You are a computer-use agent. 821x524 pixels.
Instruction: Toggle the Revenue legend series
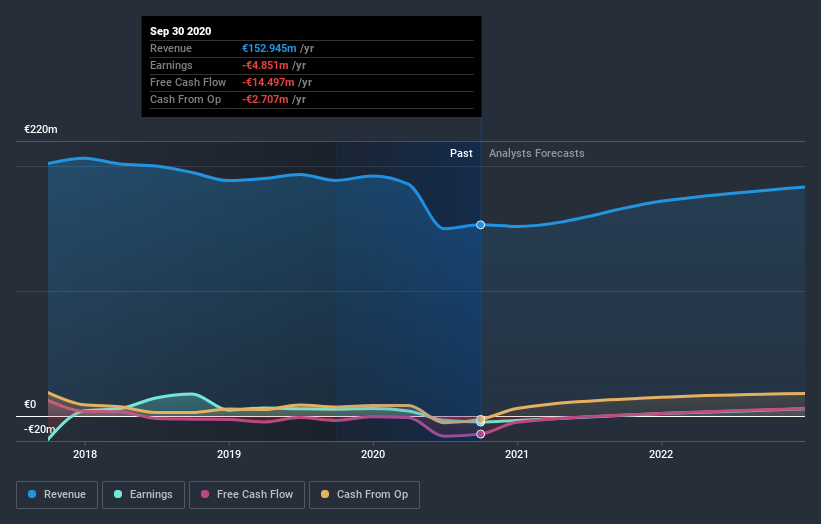tap(57, 495)
